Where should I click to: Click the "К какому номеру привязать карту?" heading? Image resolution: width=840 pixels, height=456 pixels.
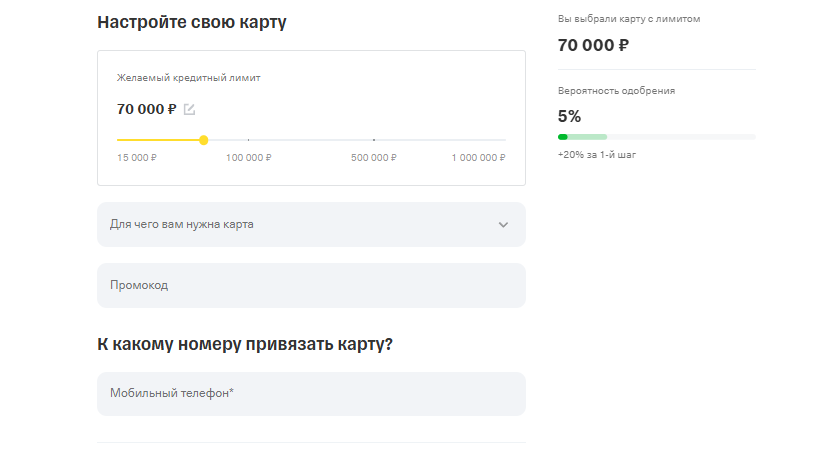tap(245, 344)
